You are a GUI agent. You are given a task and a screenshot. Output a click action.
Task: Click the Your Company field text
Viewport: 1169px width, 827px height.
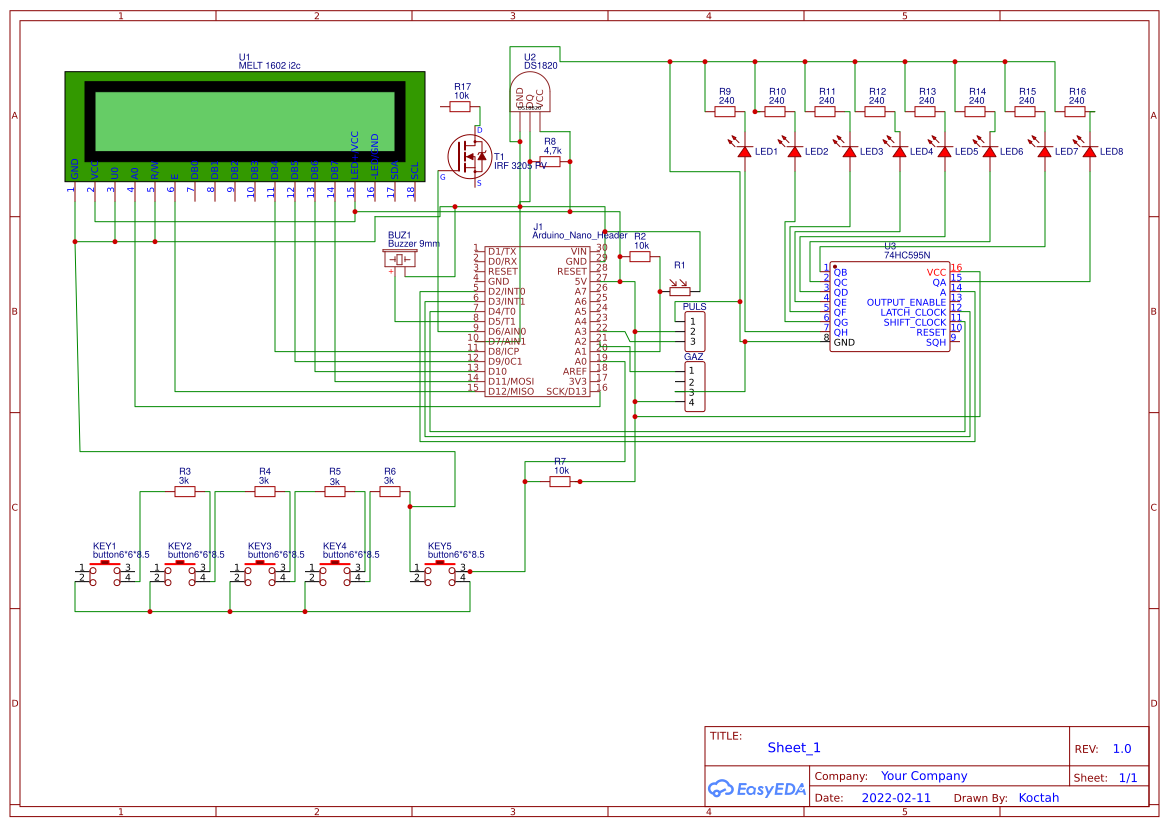click(924, 776)
